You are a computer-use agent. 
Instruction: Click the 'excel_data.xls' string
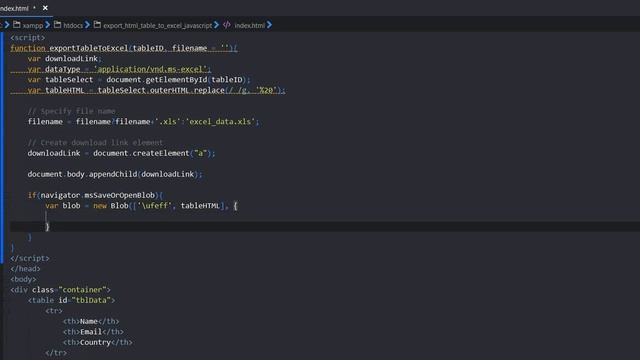(x=220, y=122)
